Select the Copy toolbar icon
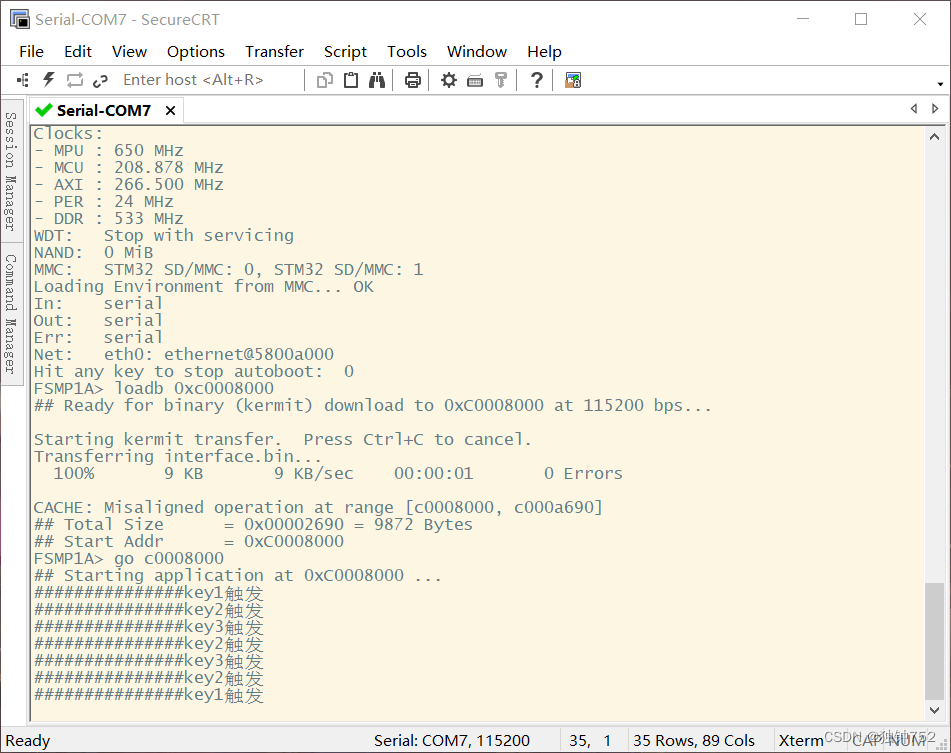This screenshot has width=951, height=753. tap(325, 80)
